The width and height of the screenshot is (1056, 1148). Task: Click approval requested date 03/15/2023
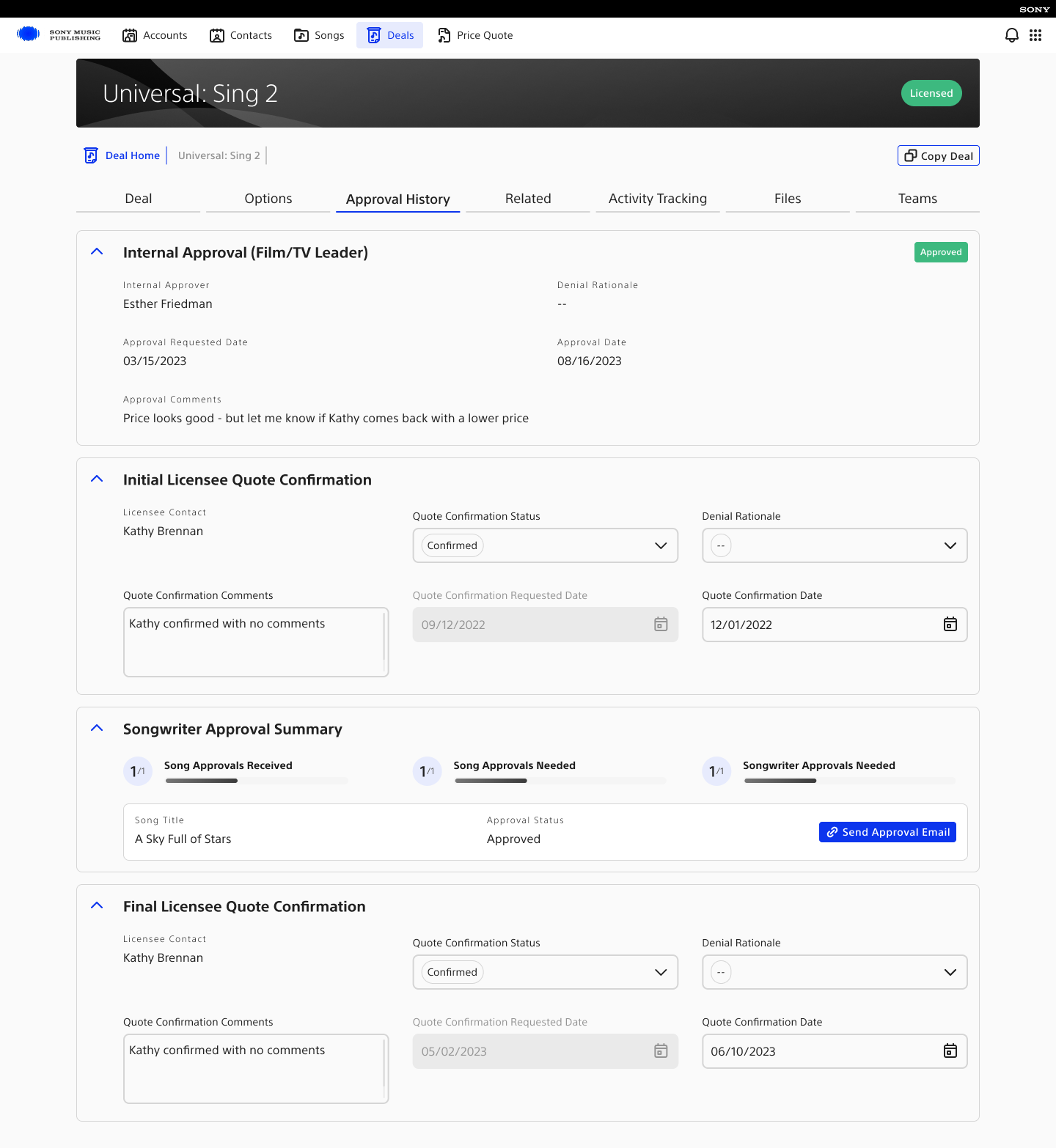(x=155, y=361)
